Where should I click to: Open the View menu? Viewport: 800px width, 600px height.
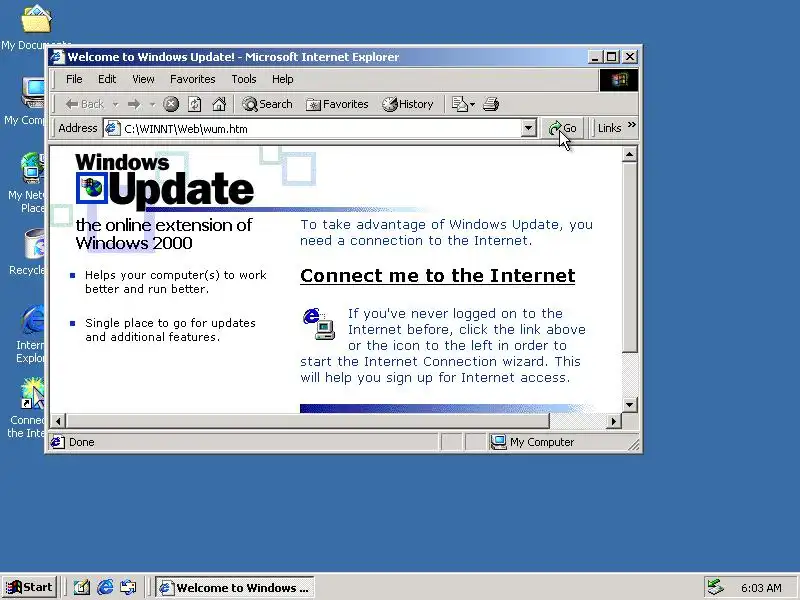[x=143, y=79]
